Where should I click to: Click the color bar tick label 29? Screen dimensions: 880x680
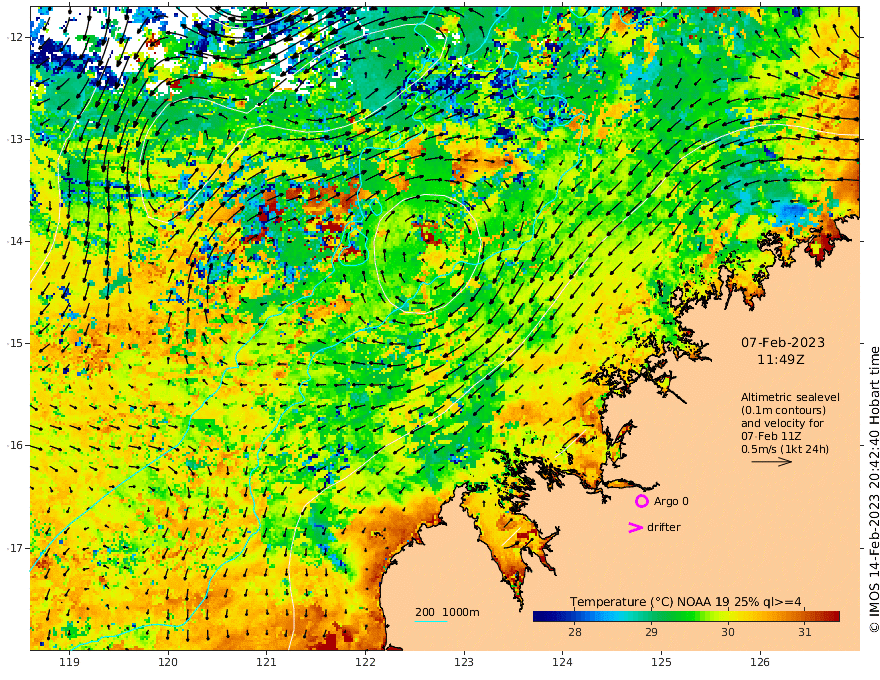click(x=651, y=632)
